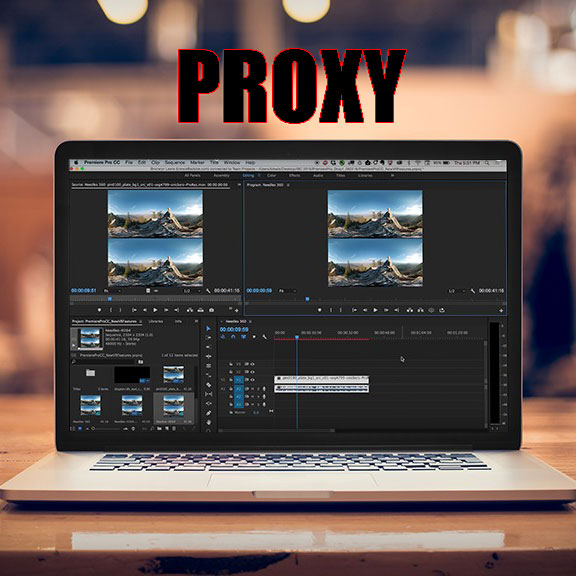Select the Hand tool
This screenshot has height=576, width=576.
(208, 422)
